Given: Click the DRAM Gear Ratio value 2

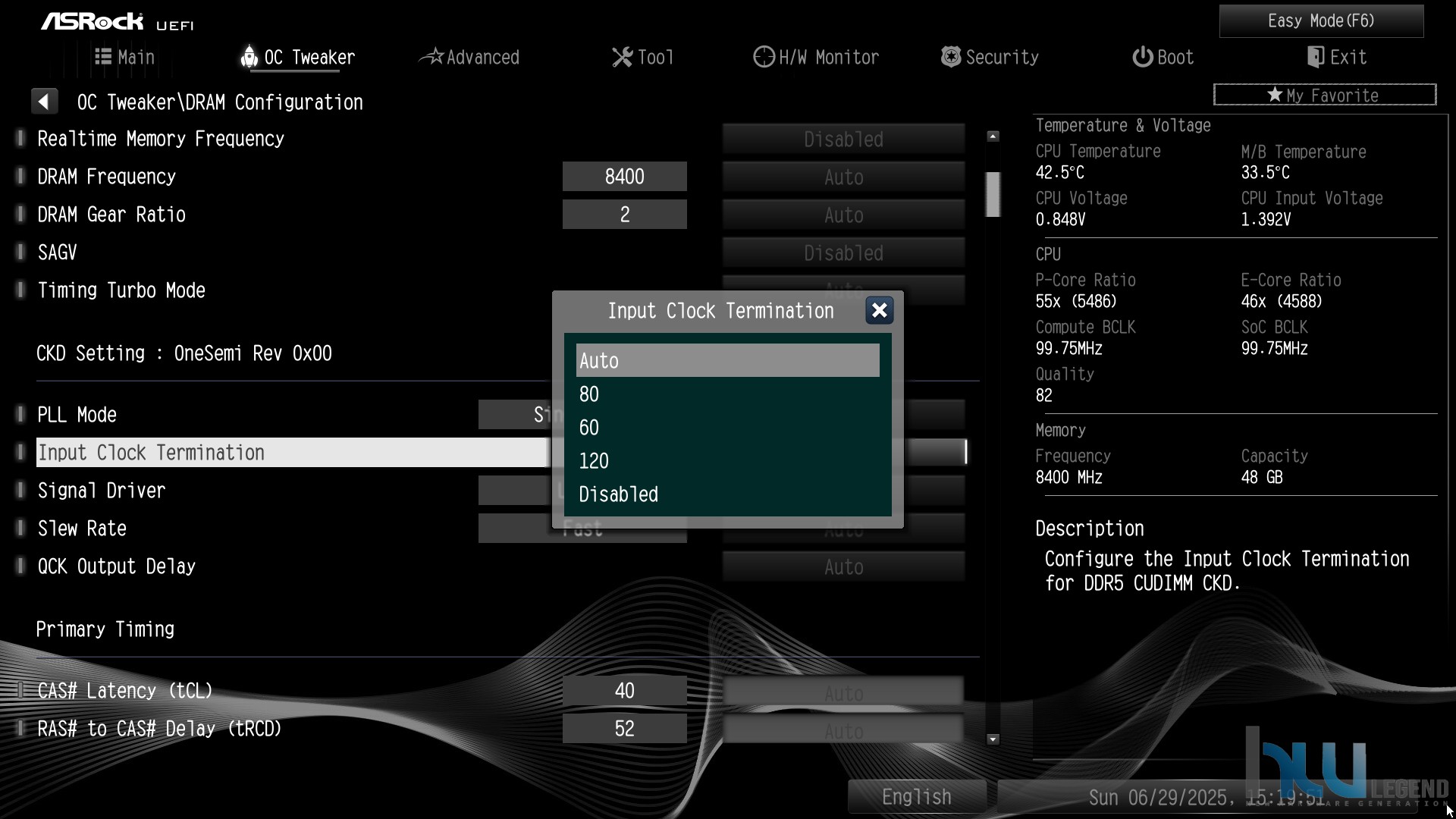Looking at the screenshot, I should pyautogui.click(x=624, y=215).
